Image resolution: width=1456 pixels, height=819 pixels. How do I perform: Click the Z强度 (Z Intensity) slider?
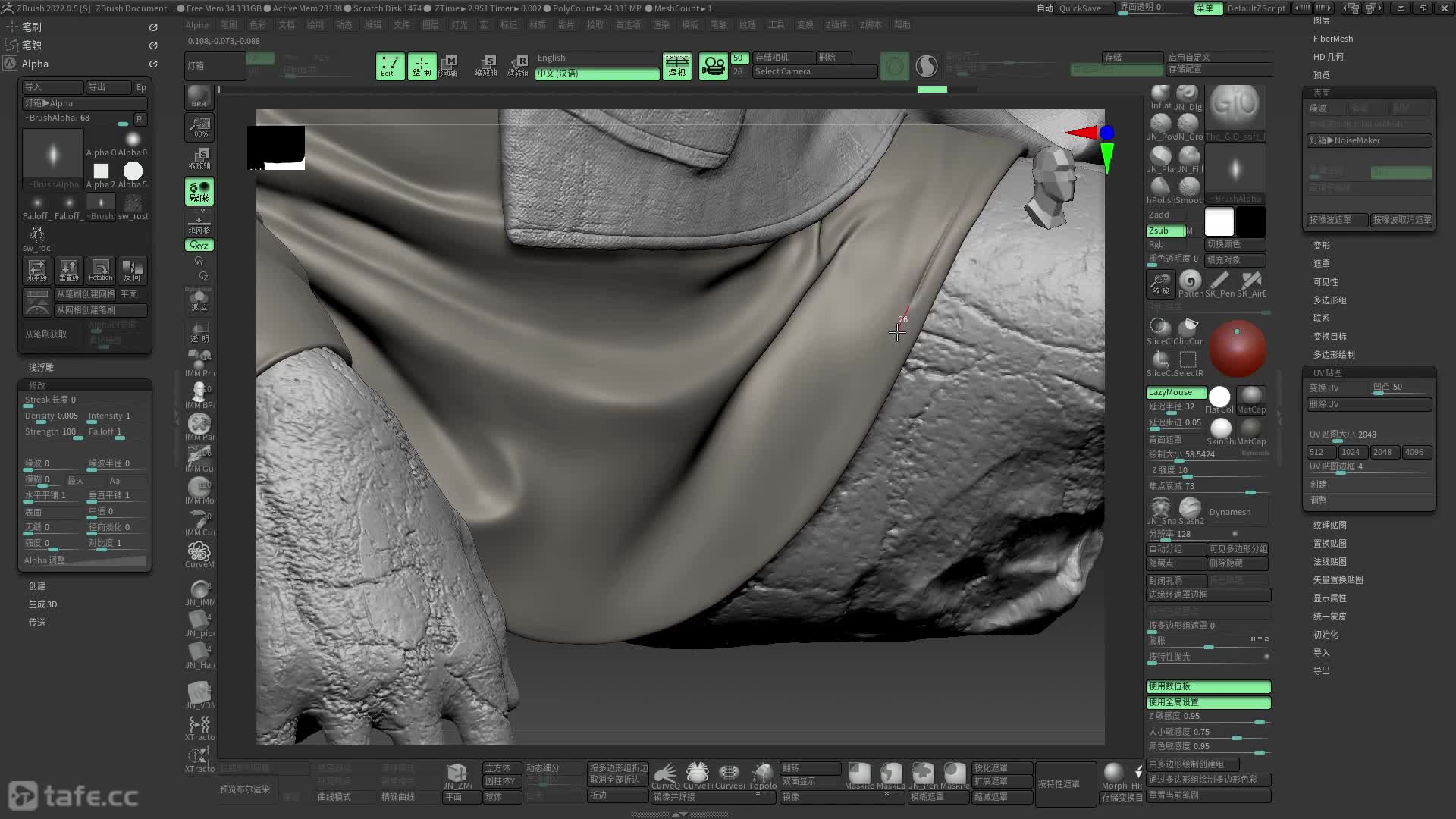point(1208,471)
